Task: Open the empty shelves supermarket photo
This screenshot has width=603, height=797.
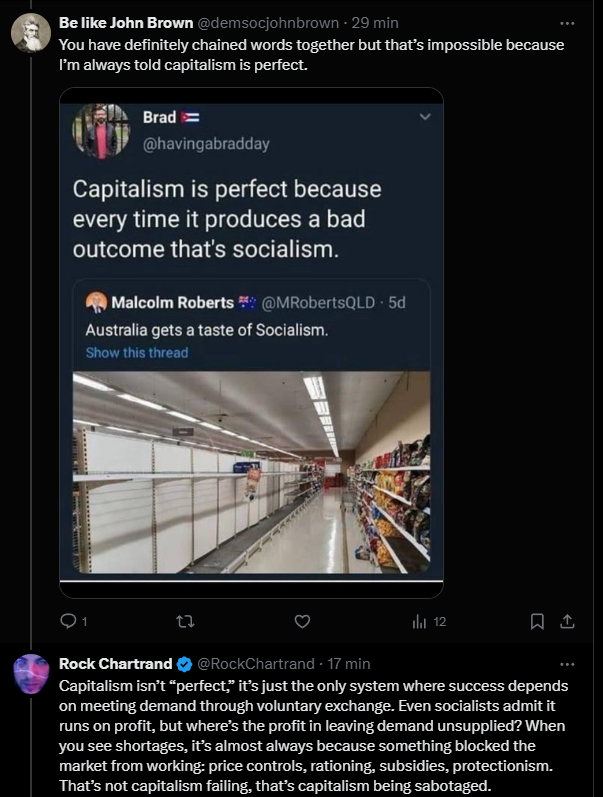Action: click(251, 471)
